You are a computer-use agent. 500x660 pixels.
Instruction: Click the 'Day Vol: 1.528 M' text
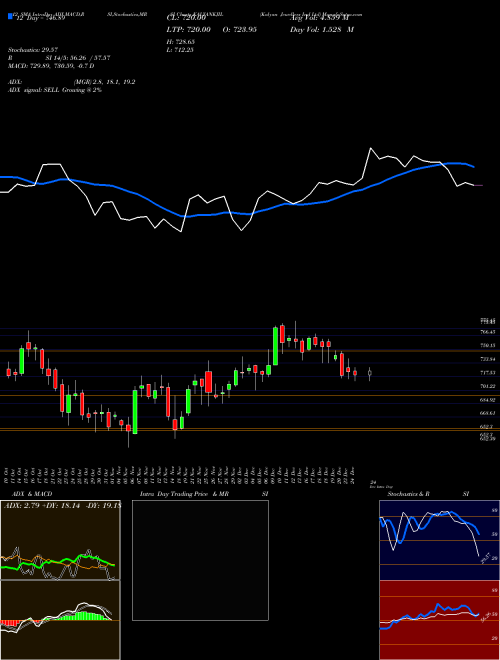coord(322,30)
